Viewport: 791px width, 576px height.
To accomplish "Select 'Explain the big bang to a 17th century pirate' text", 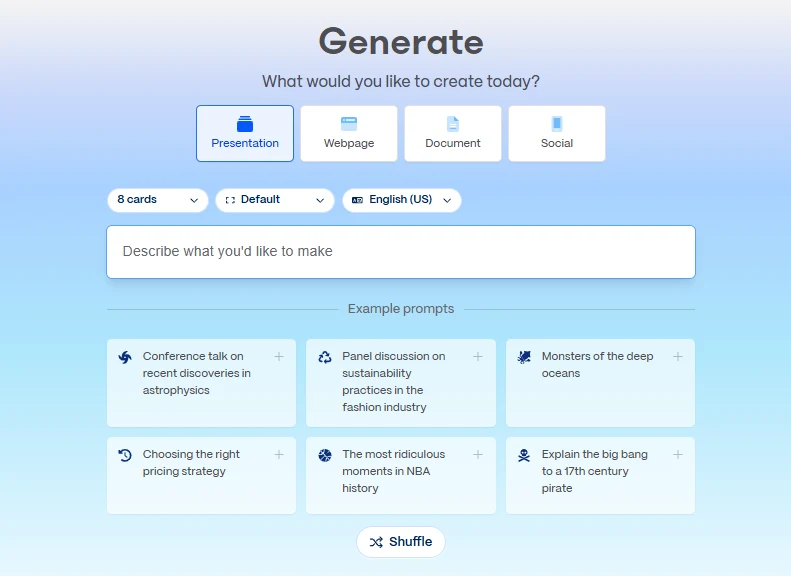I will (x=594, y=471).
